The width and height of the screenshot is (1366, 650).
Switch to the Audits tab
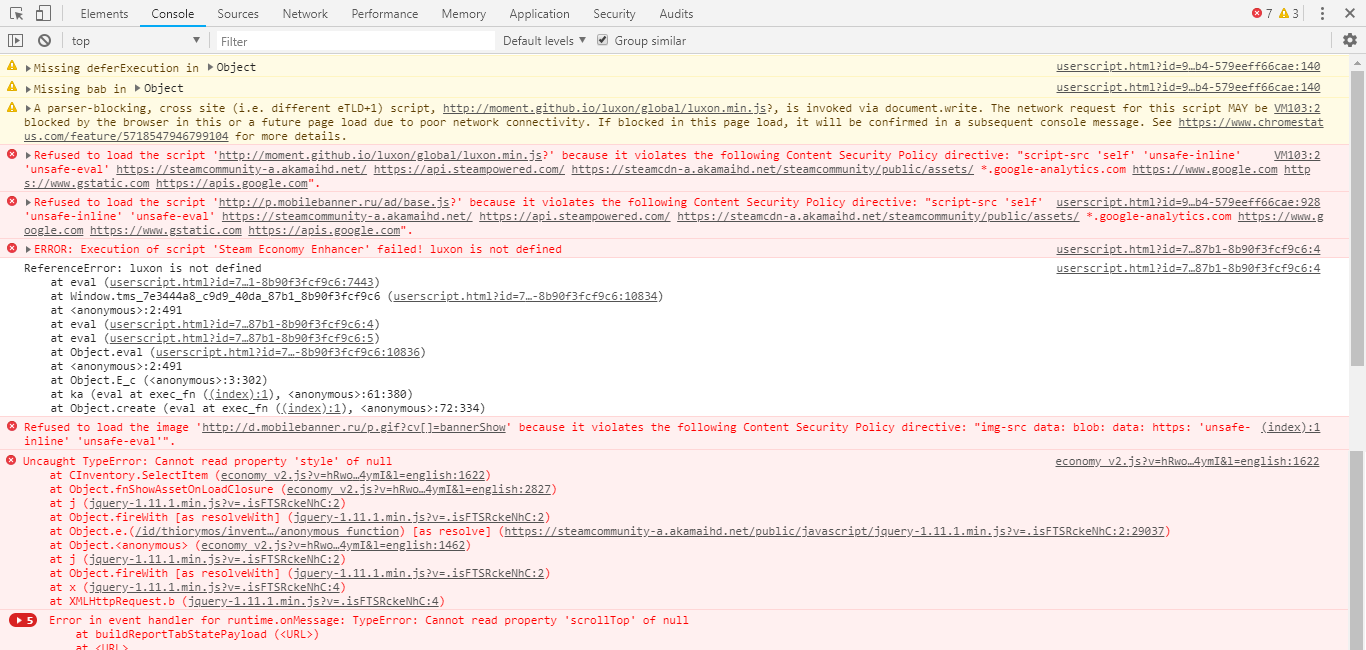pos(676,14)
